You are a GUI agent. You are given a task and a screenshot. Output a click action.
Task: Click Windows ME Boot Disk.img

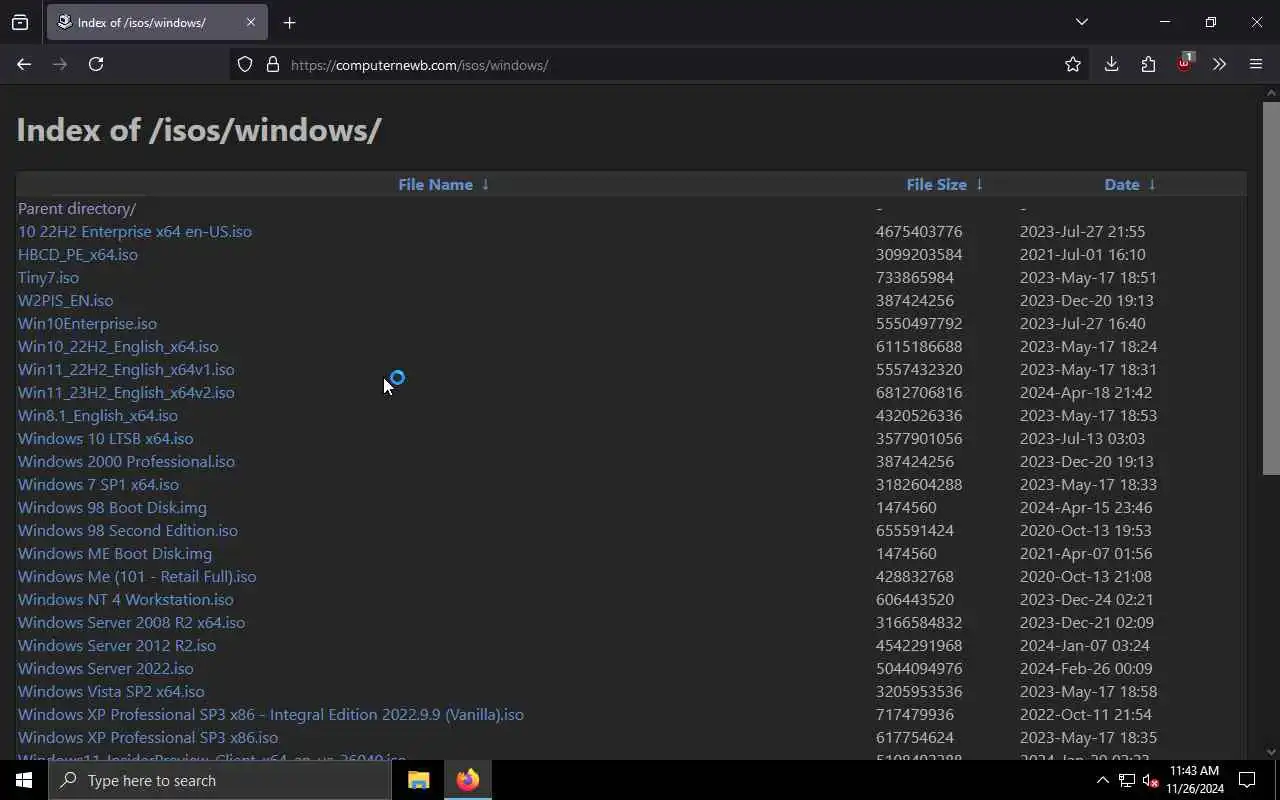pyautogui.click(x=115, y=553)
